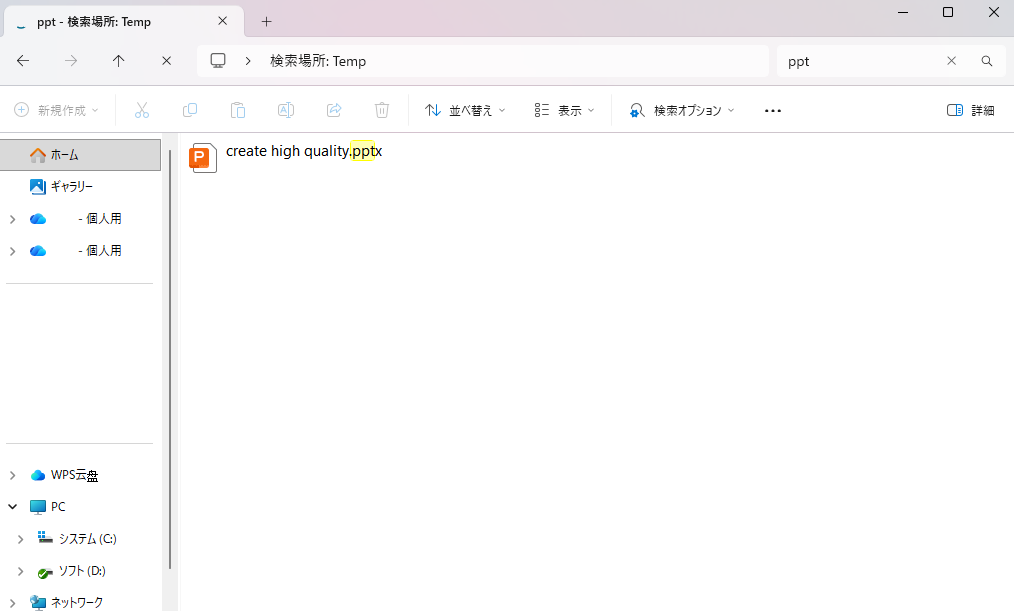
Task: Open the 検索オプション dropdown
Action: 682,110
